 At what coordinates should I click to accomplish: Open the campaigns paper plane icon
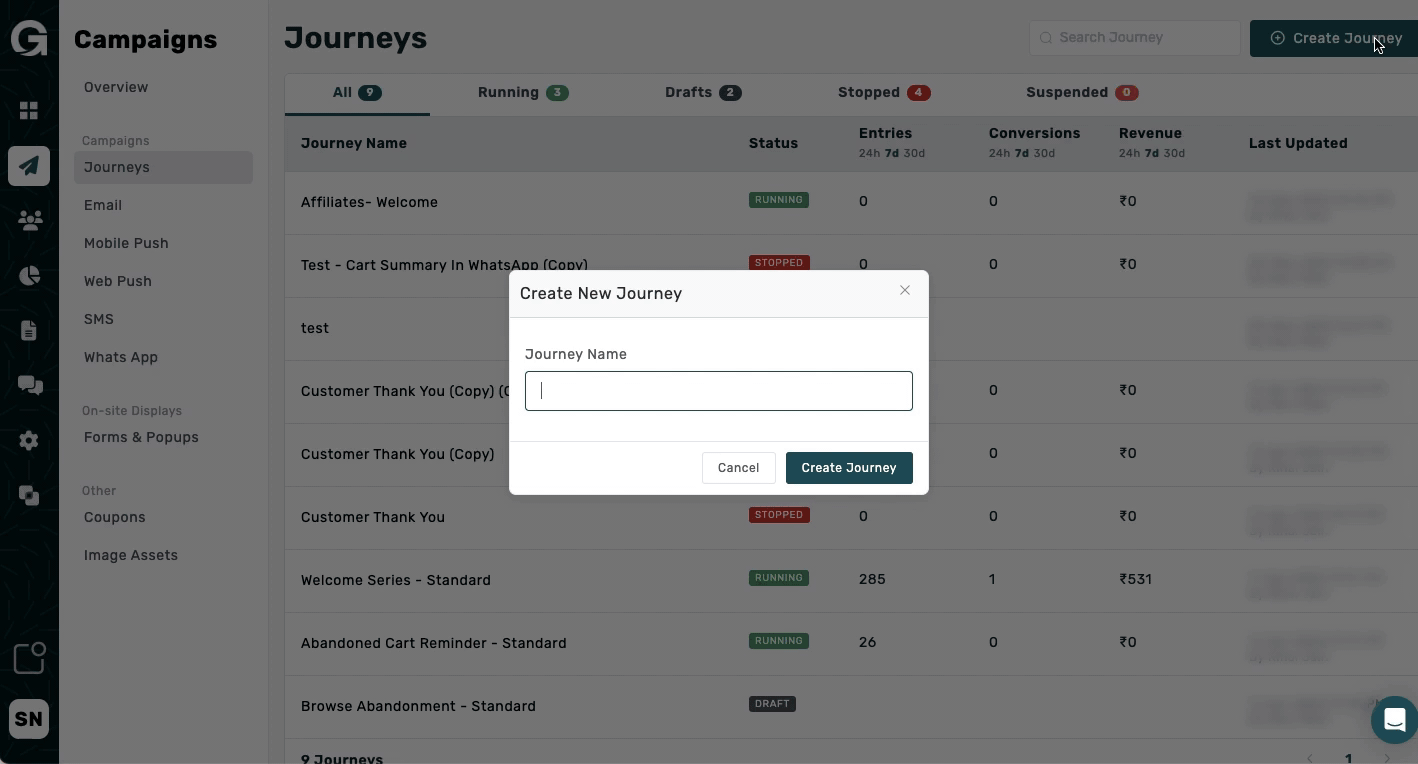pyautogui.click(x=29, y=166)
